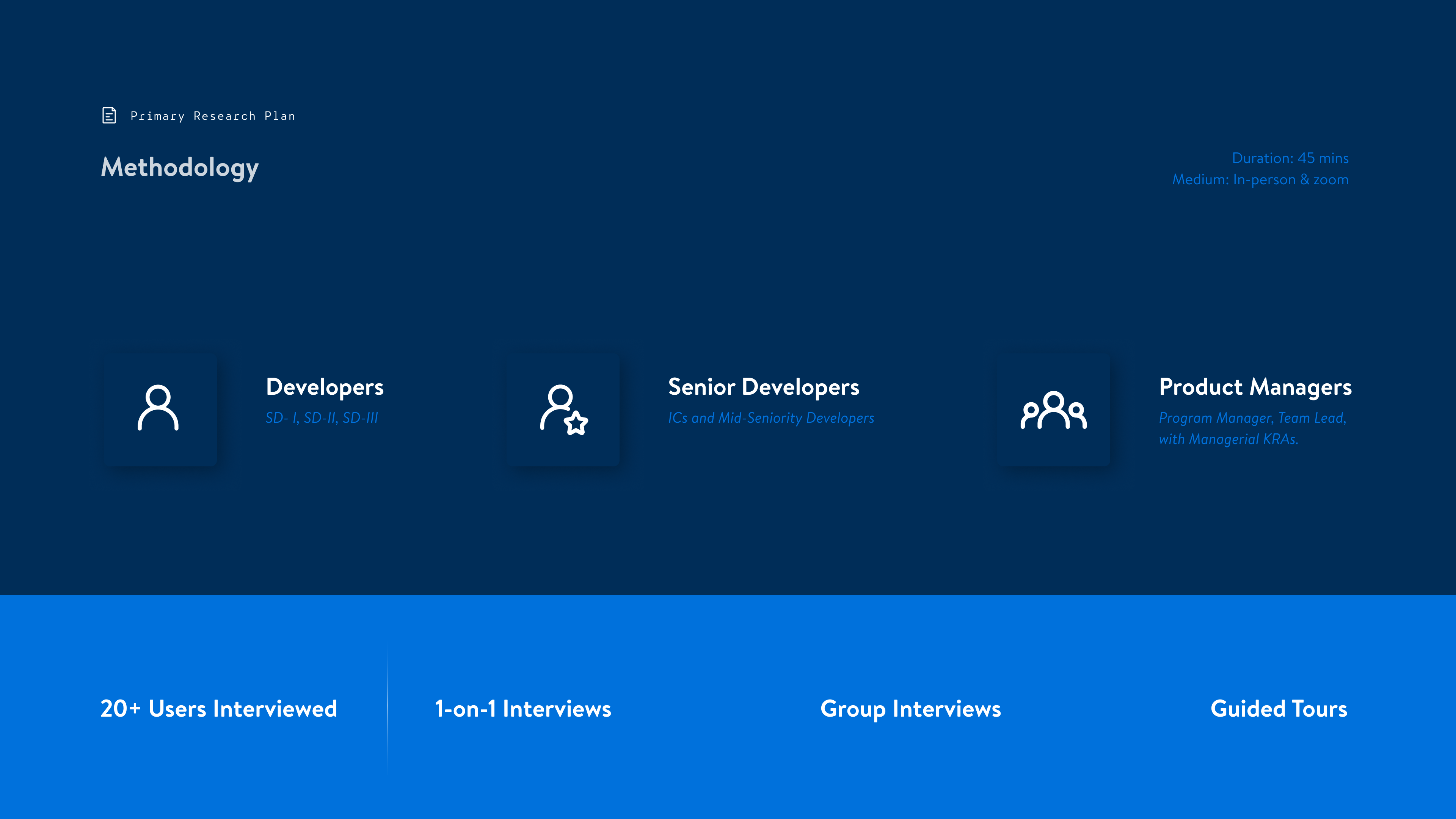
Task: Click the user-with-star Senior Developers icon
Action: tap(563, 410)
